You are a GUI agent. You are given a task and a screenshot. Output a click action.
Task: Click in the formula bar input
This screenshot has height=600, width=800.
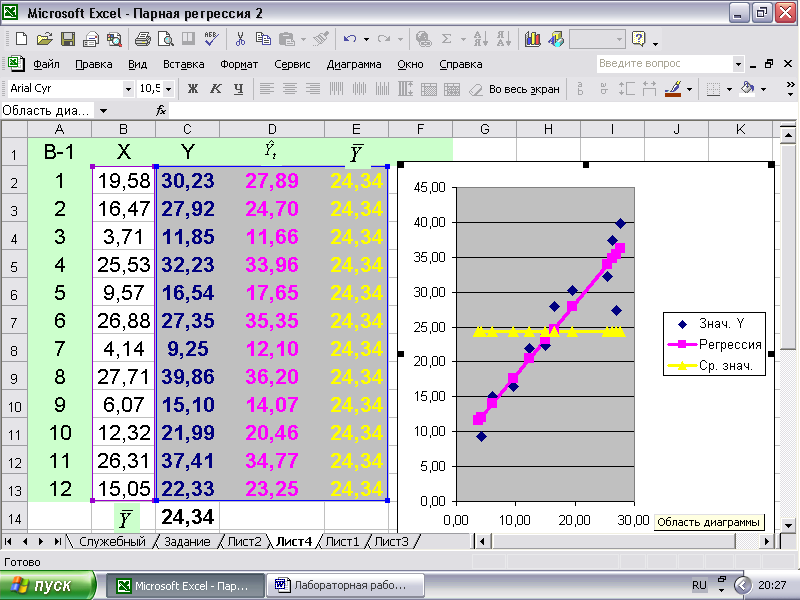pyautogui.click(x=482, y=110)
